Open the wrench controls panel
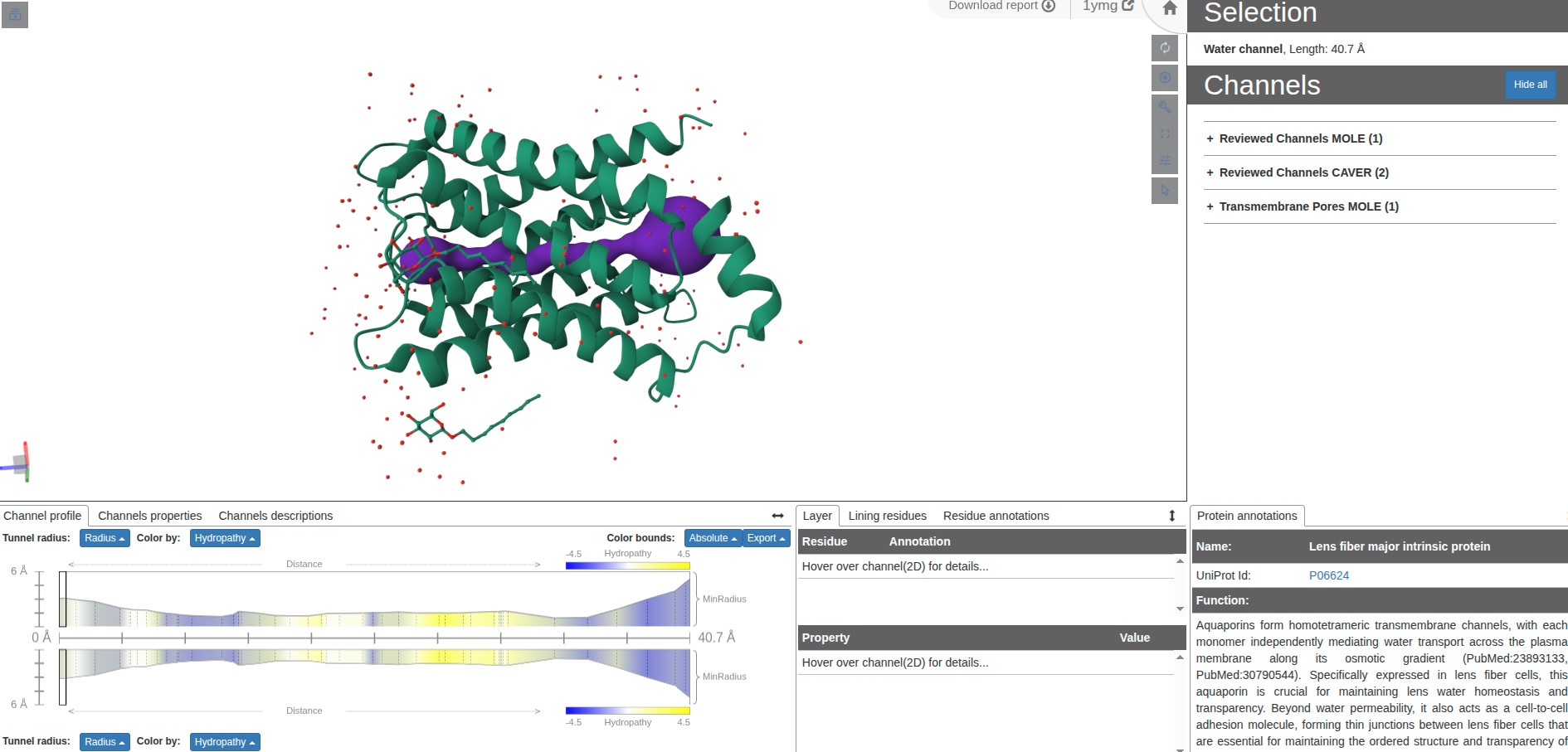Viewport: 1568px width, 752px height. [x=1165, y=107]
